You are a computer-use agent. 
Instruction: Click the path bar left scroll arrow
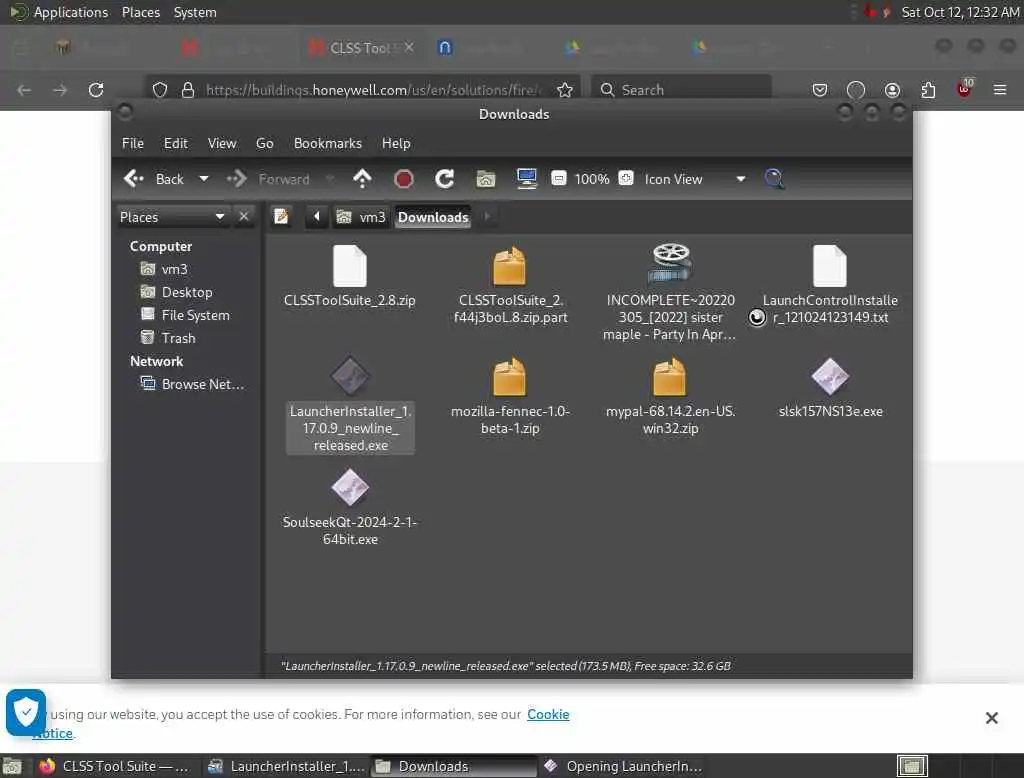point(317,216)
